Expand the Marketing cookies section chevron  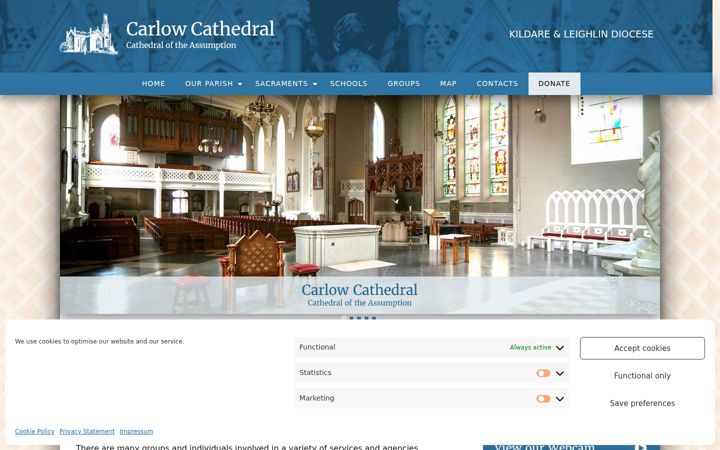coord(560,399)
